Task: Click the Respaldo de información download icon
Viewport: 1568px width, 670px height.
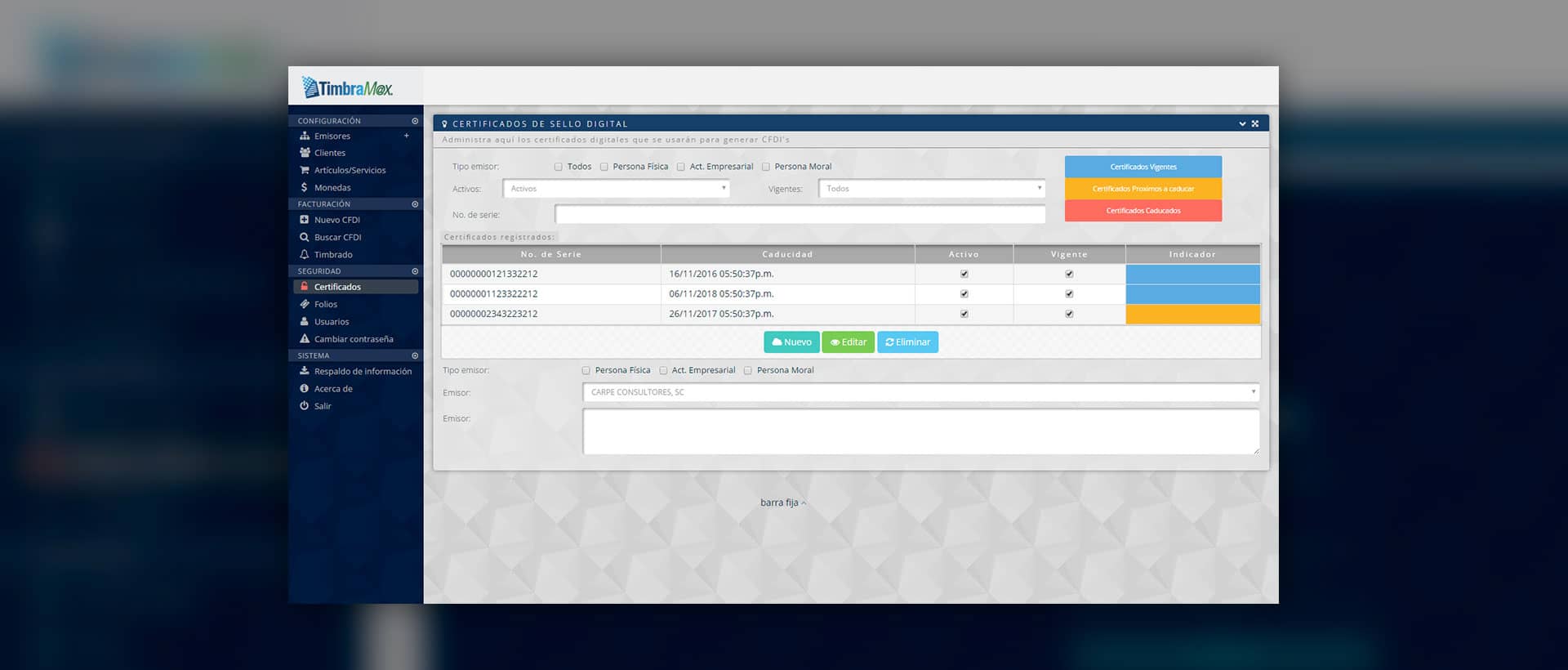Action: pos(305,371)
